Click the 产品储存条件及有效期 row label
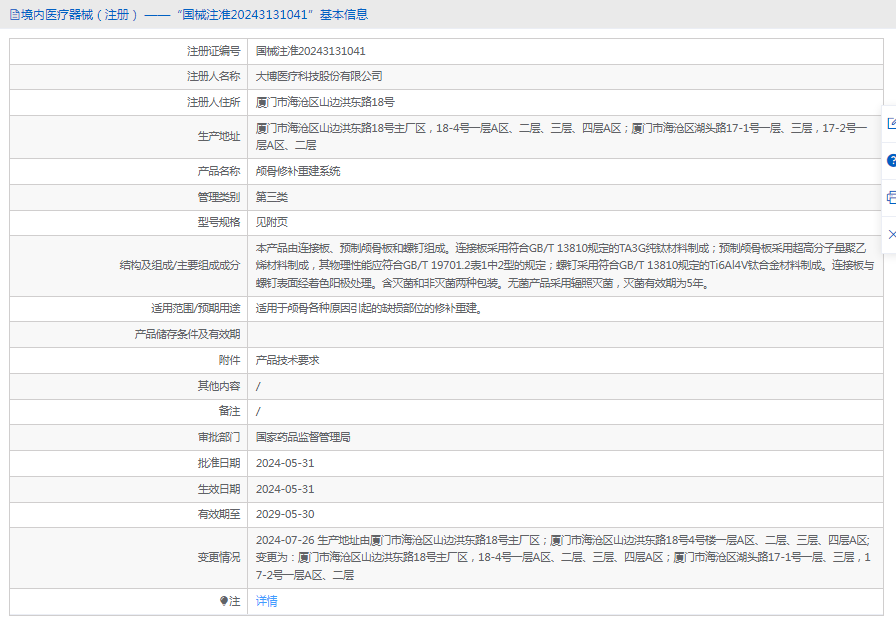 (187, 334)
